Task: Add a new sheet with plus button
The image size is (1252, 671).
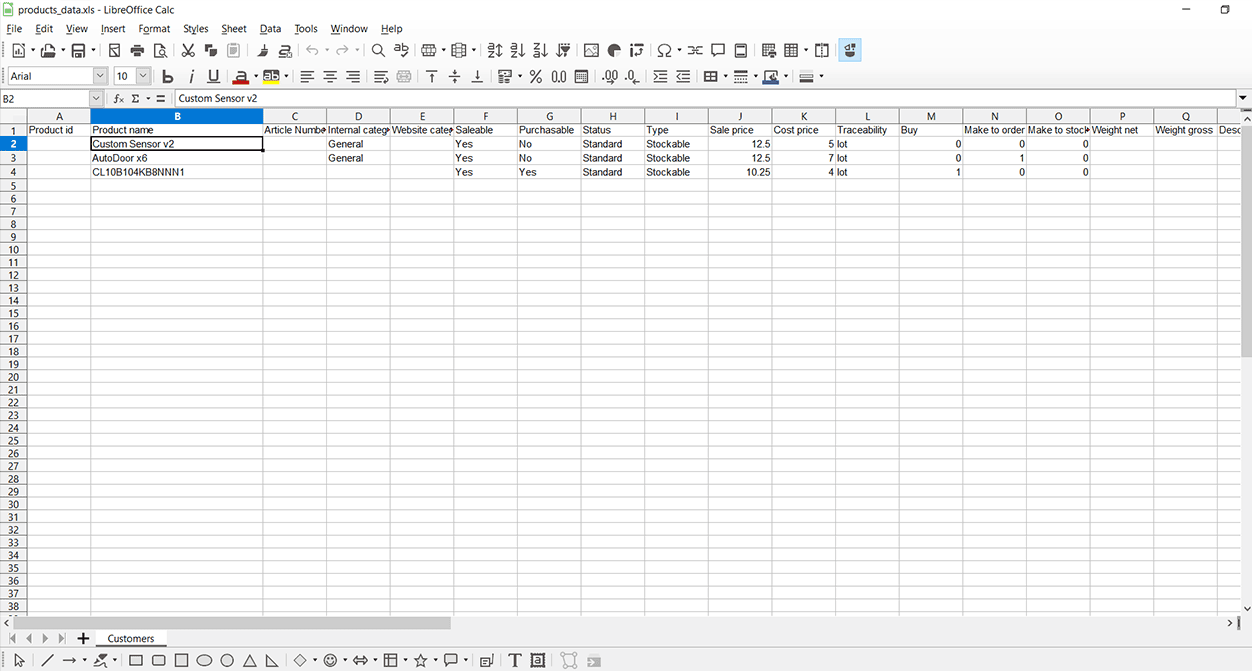Action: [x=83, y=638]
